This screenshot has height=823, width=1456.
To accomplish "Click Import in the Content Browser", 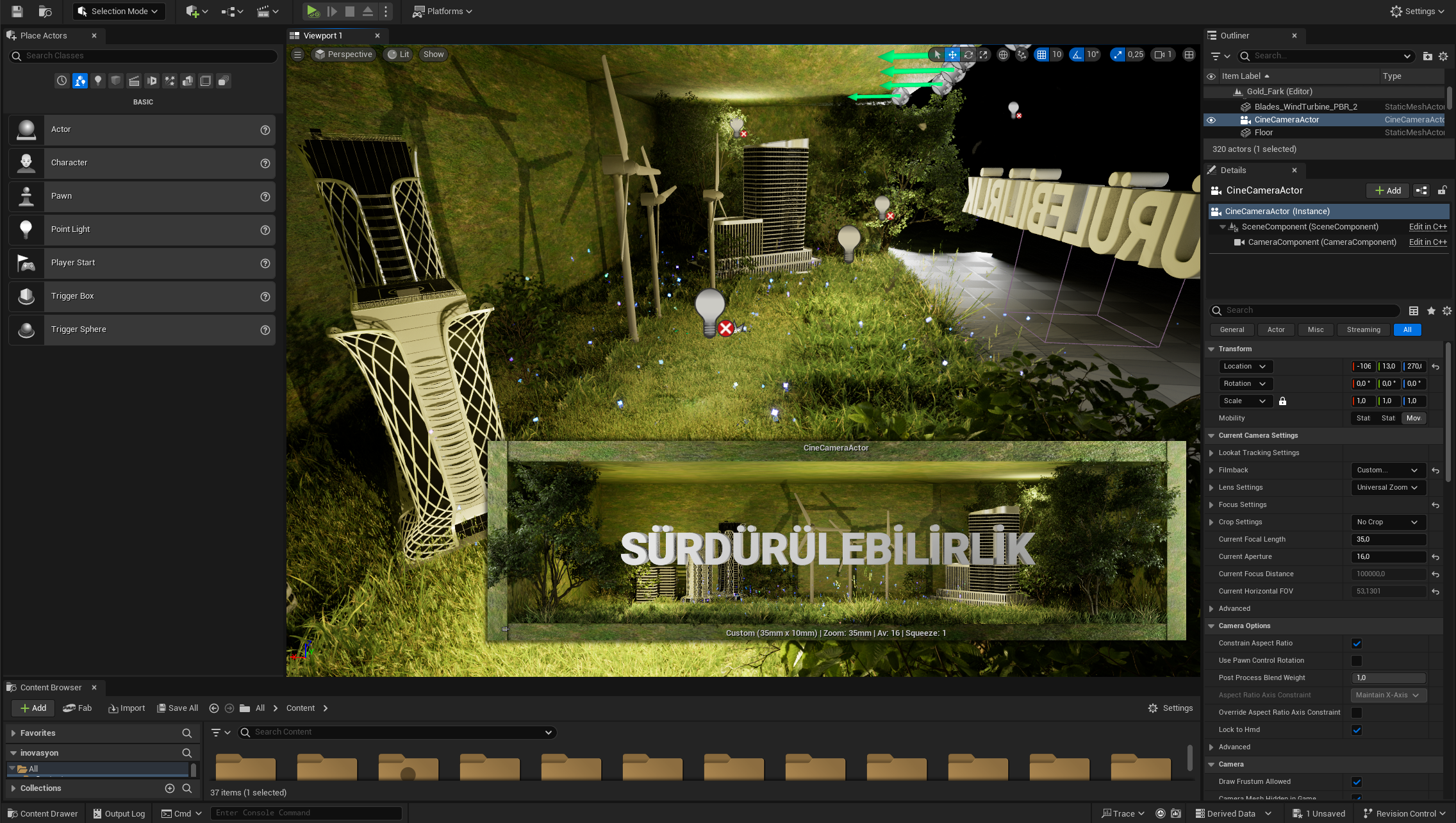I will tap(127, 708).
